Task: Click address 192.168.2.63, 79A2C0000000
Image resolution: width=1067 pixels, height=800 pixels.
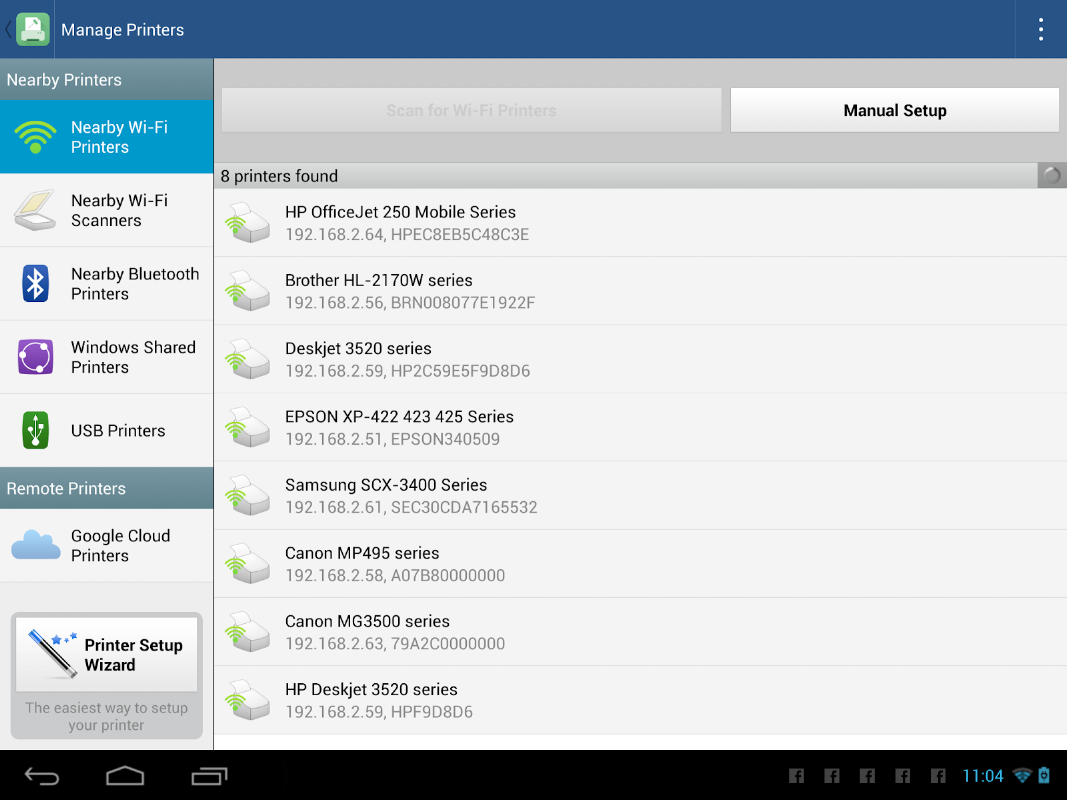Action: pos(395,644)
